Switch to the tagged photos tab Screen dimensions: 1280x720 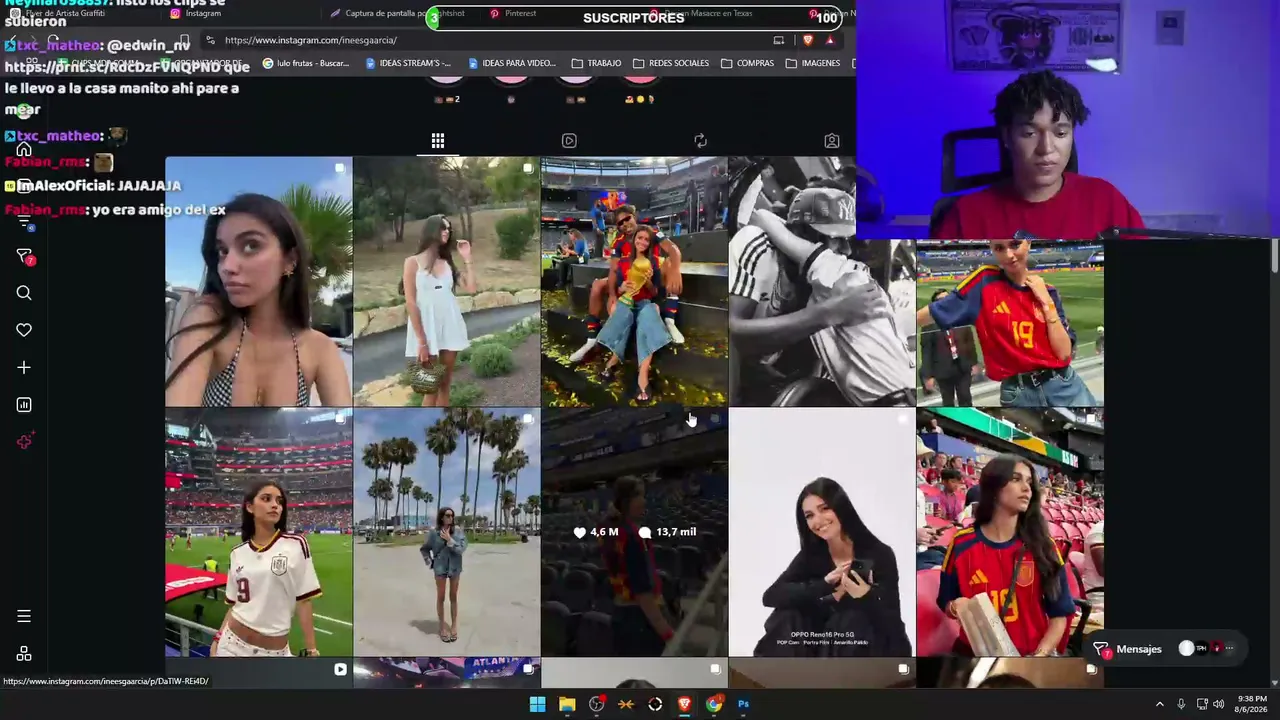pyautogui.click(x=831, y=141)
